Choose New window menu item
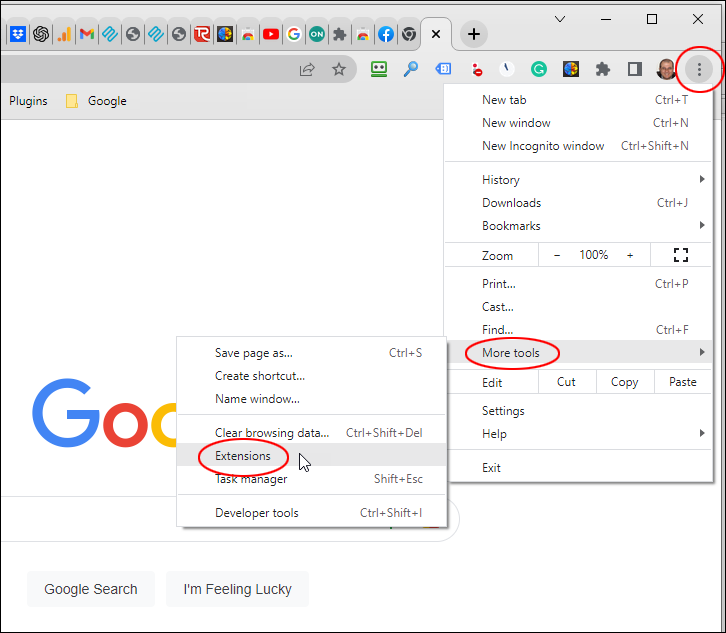The image size is (726, 633). pos(579,123)
